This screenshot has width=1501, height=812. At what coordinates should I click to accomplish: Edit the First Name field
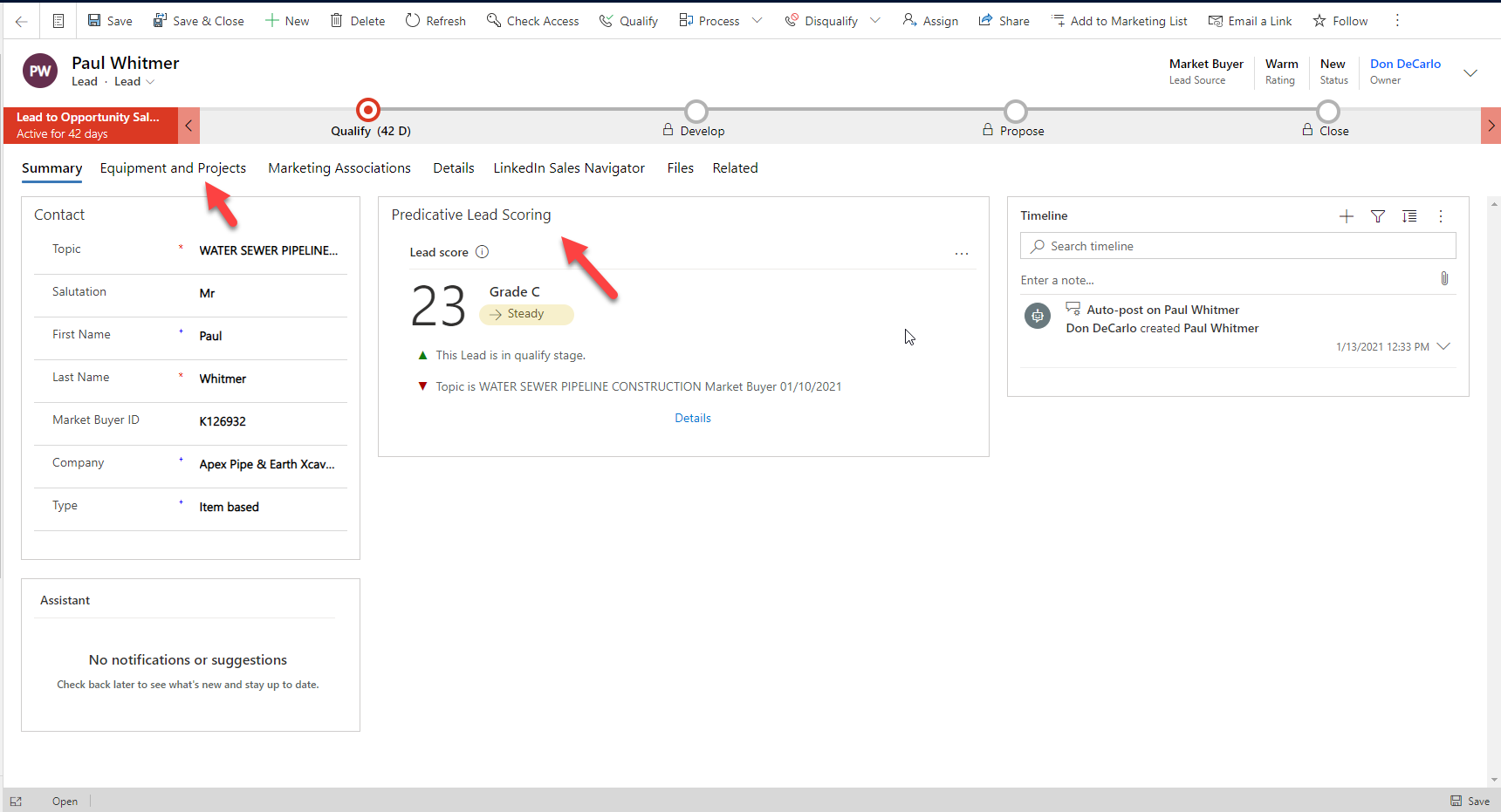(x=268, y=336)
